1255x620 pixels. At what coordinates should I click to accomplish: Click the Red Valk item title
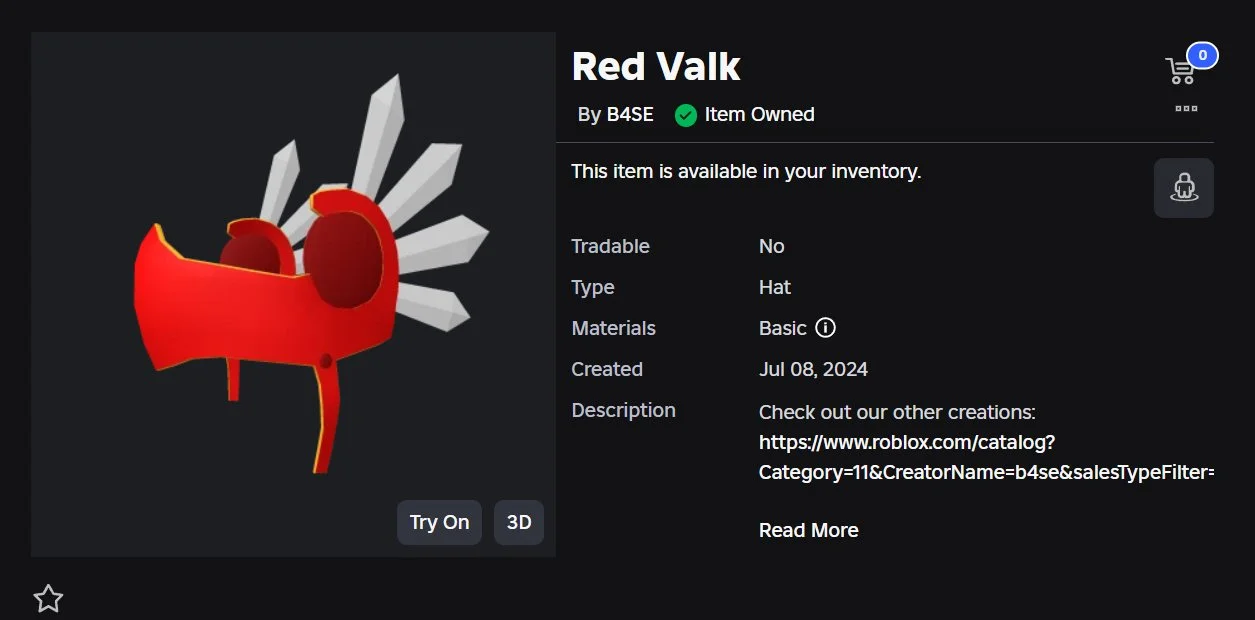(x=656, y=67)
